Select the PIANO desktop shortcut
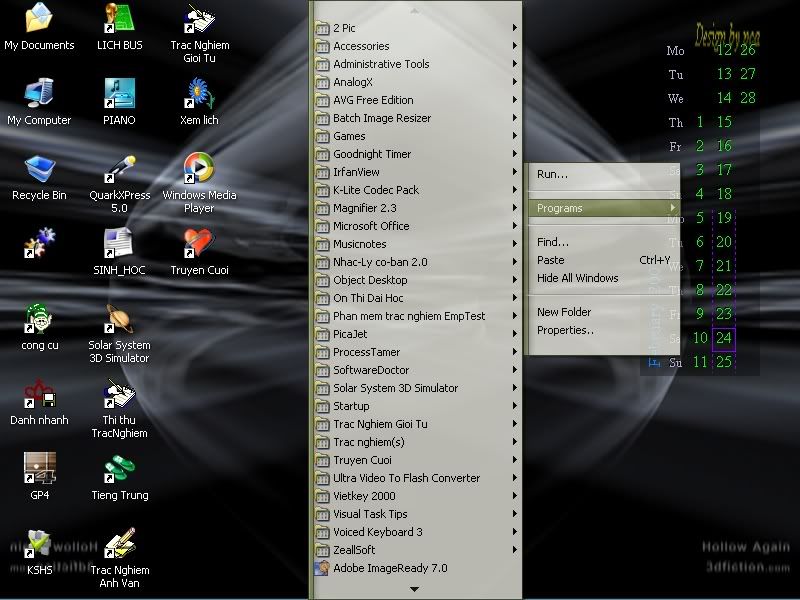This screenshot has height=600, width=800. 120,94
